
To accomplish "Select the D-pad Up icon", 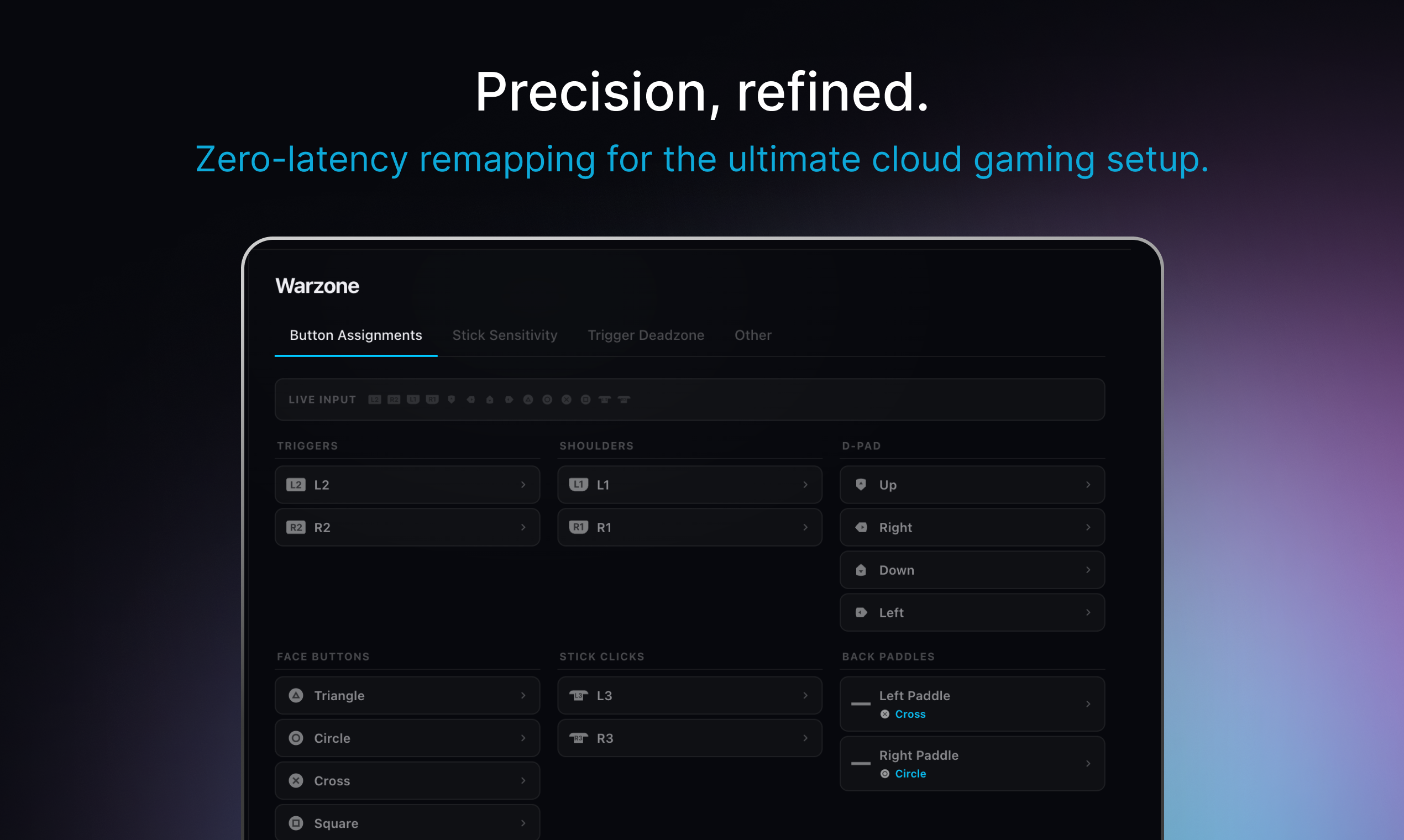I will click(861, 485).
